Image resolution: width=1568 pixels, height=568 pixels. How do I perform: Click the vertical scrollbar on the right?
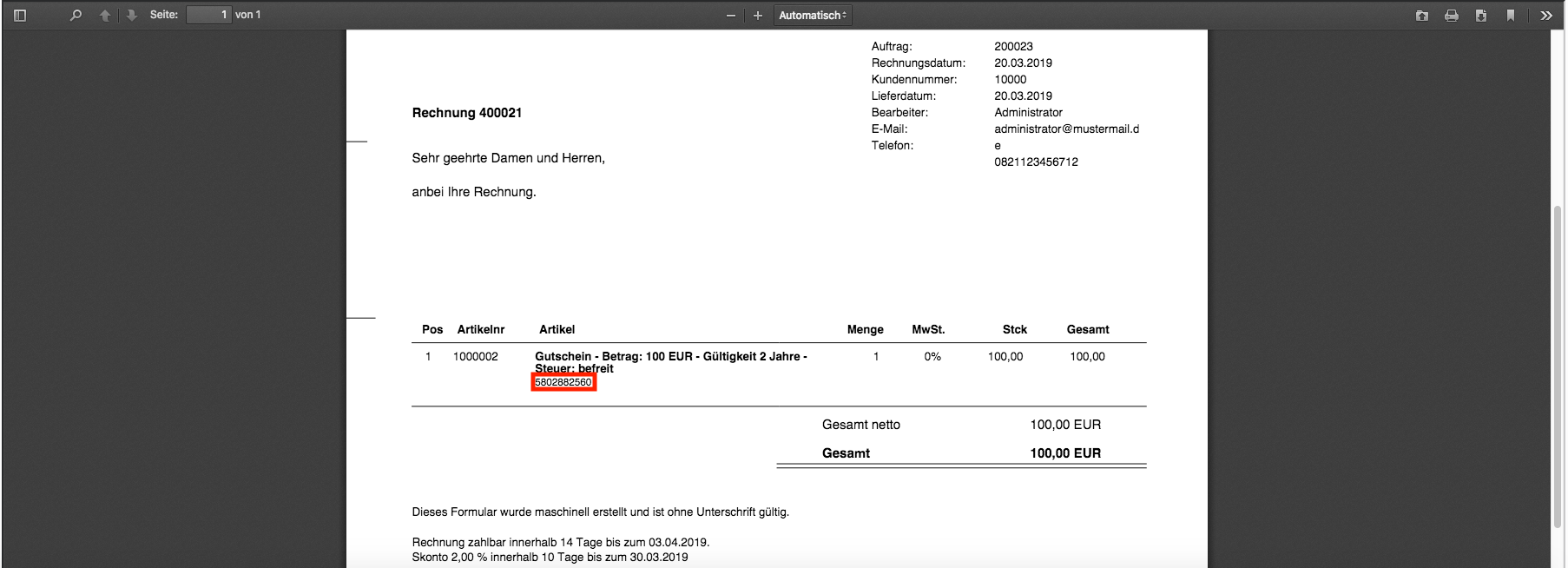pyautogui.click(x=1558, y=365)
